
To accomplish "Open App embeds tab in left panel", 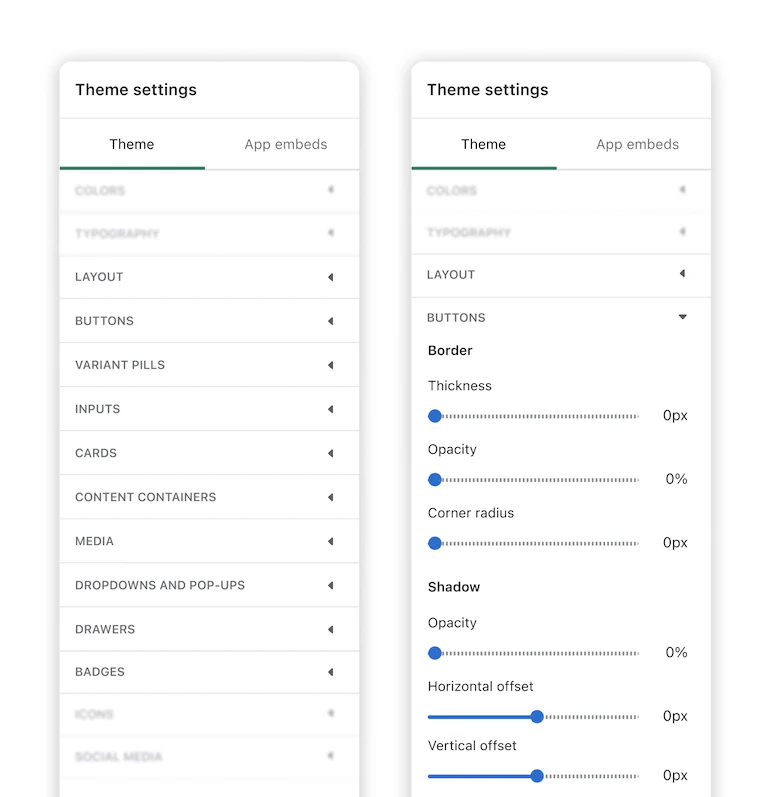I will coord(286,144).
